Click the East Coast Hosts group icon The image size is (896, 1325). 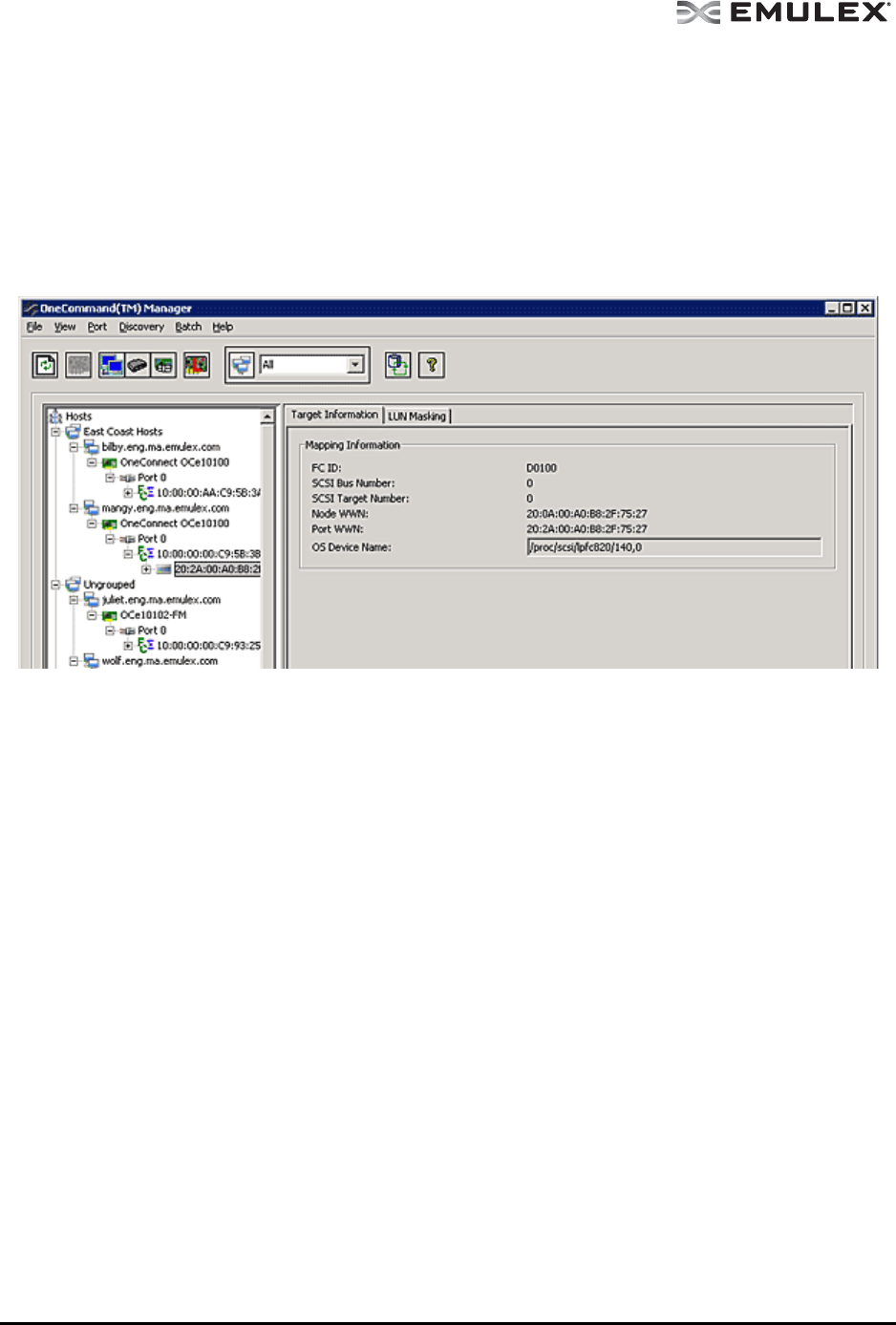74,432
